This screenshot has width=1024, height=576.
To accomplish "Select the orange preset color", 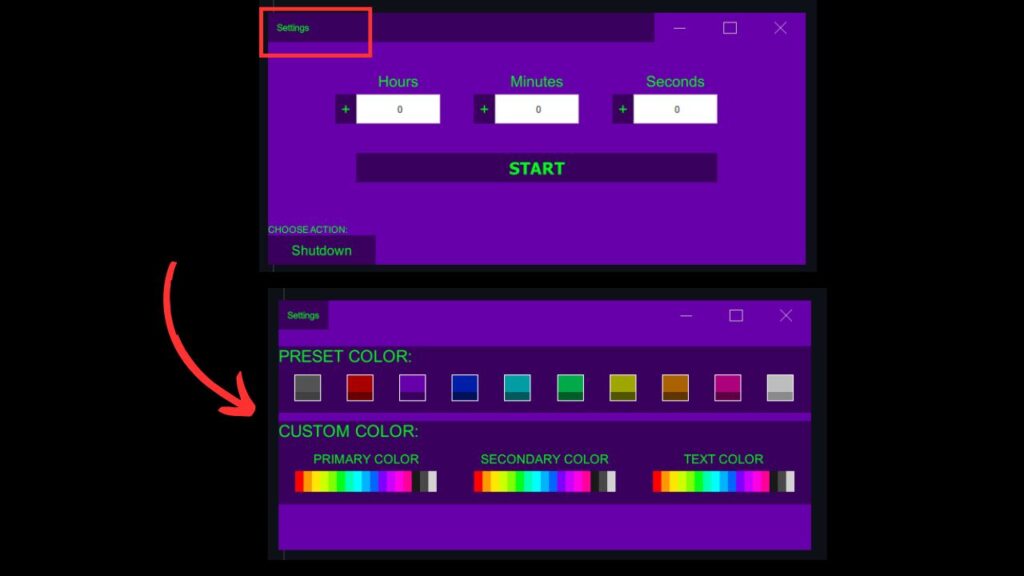I will coord(675,387).
